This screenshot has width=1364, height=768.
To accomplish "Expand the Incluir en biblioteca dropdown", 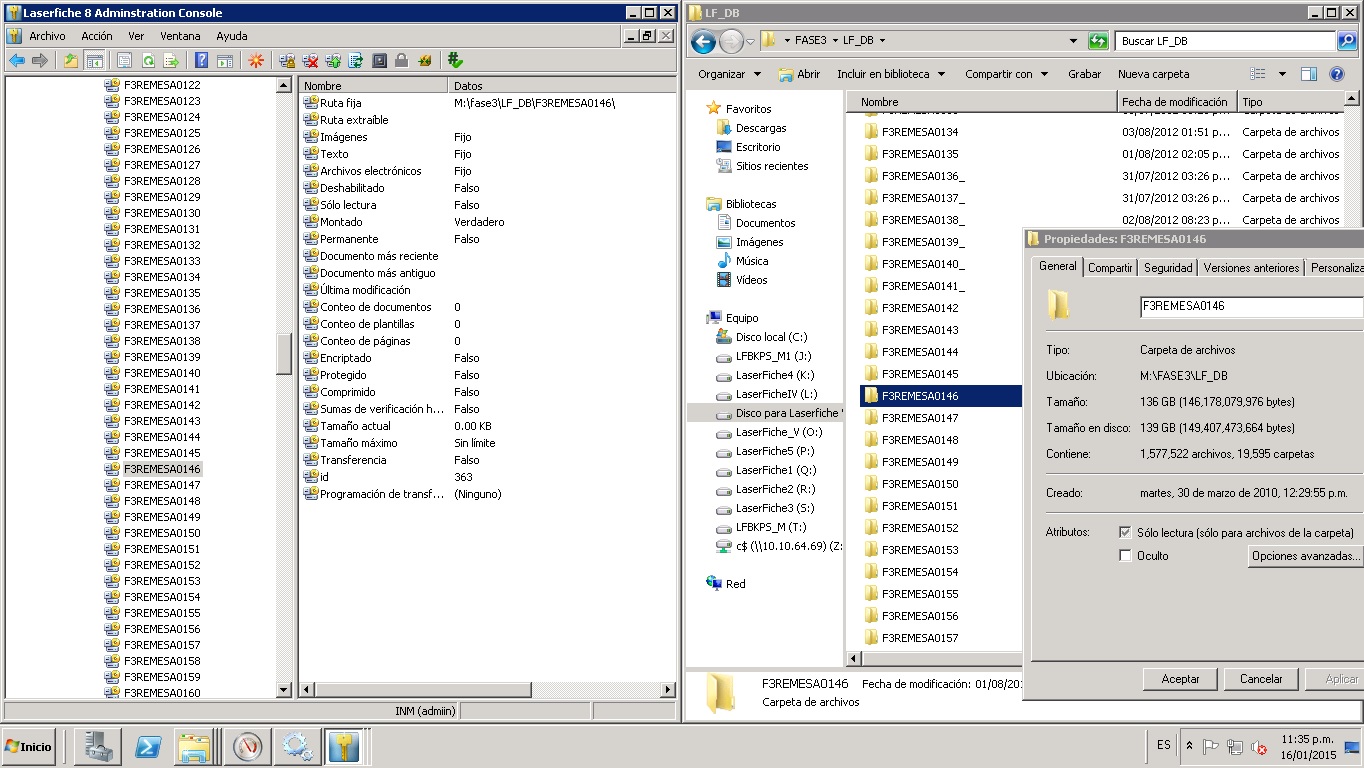I will click(890, 74).
